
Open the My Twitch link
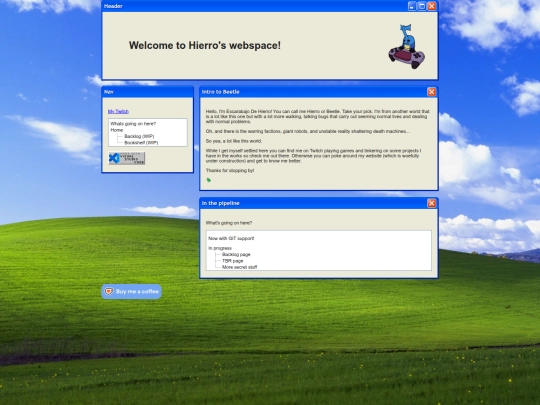tap(118, 111)
